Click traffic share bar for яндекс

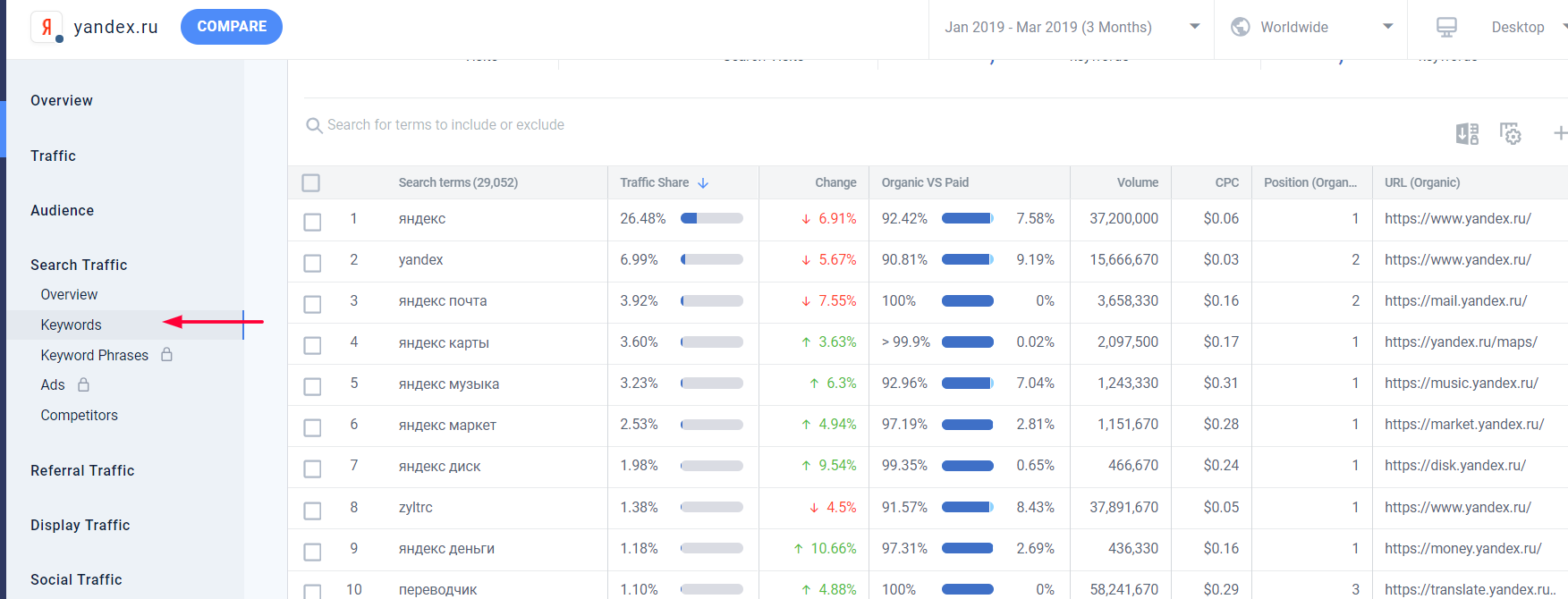(712, 218)
